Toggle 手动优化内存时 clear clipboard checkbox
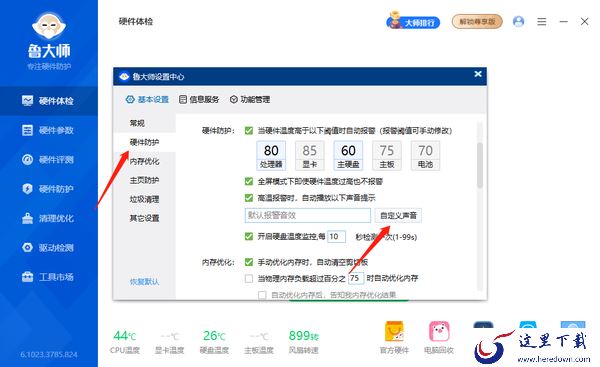 click(x=249, y=262)
